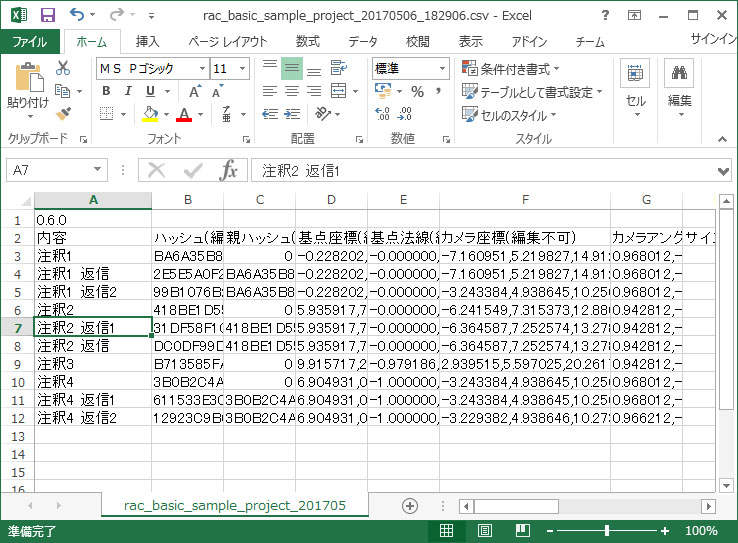This screenshot has width=738, height=543.
Task: Click the percent style icon
Action: click(417, 92)
